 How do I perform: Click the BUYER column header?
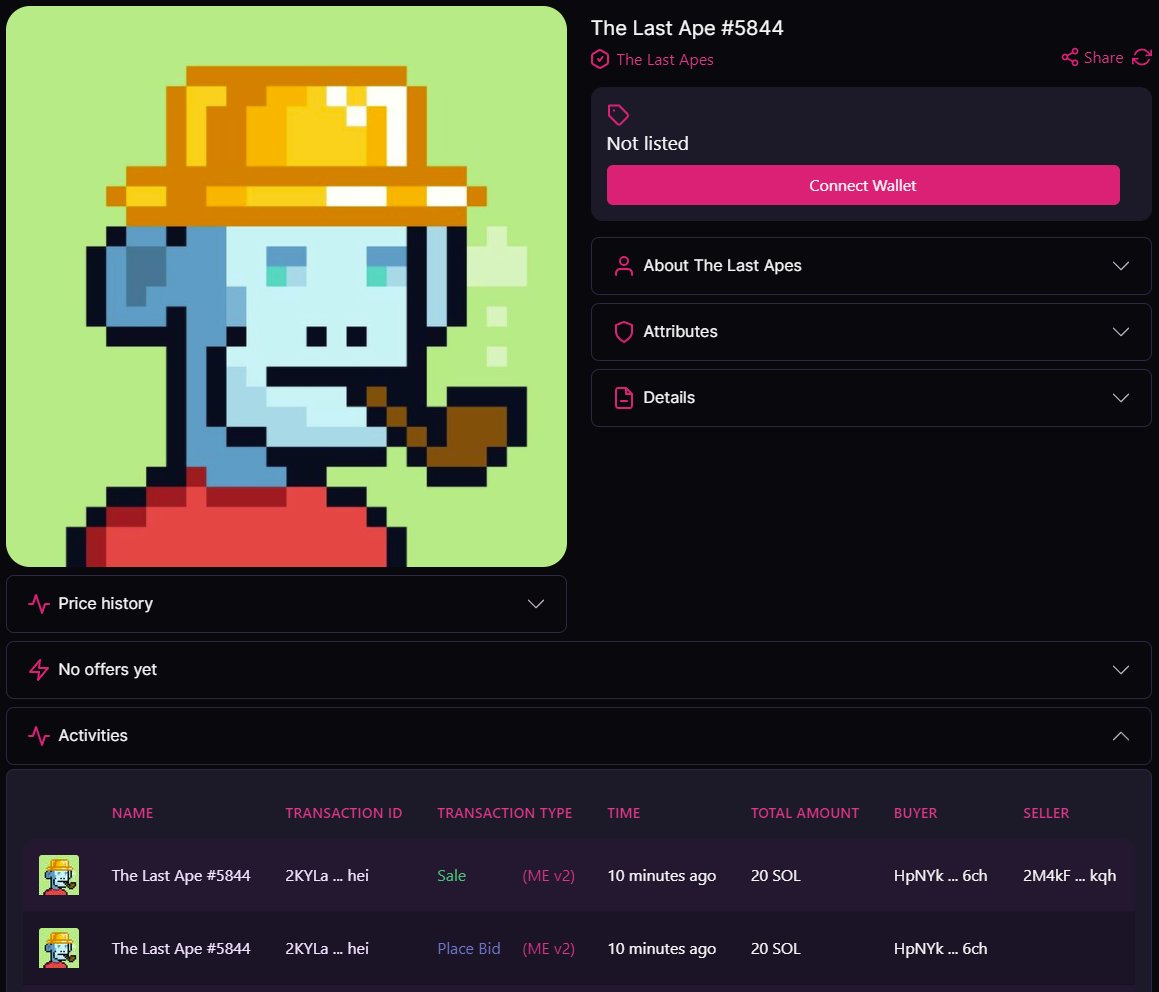click(915, 813)
